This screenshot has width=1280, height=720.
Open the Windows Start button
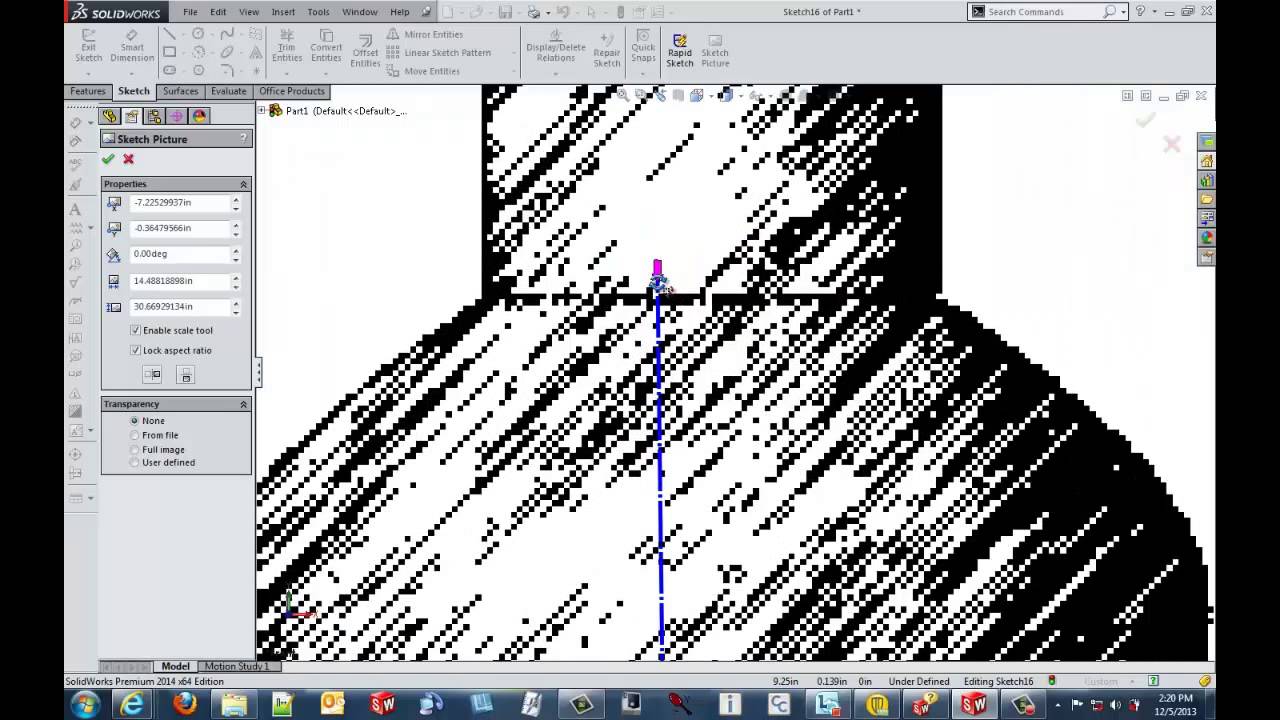pyautogui.click(x=85, y=705)
